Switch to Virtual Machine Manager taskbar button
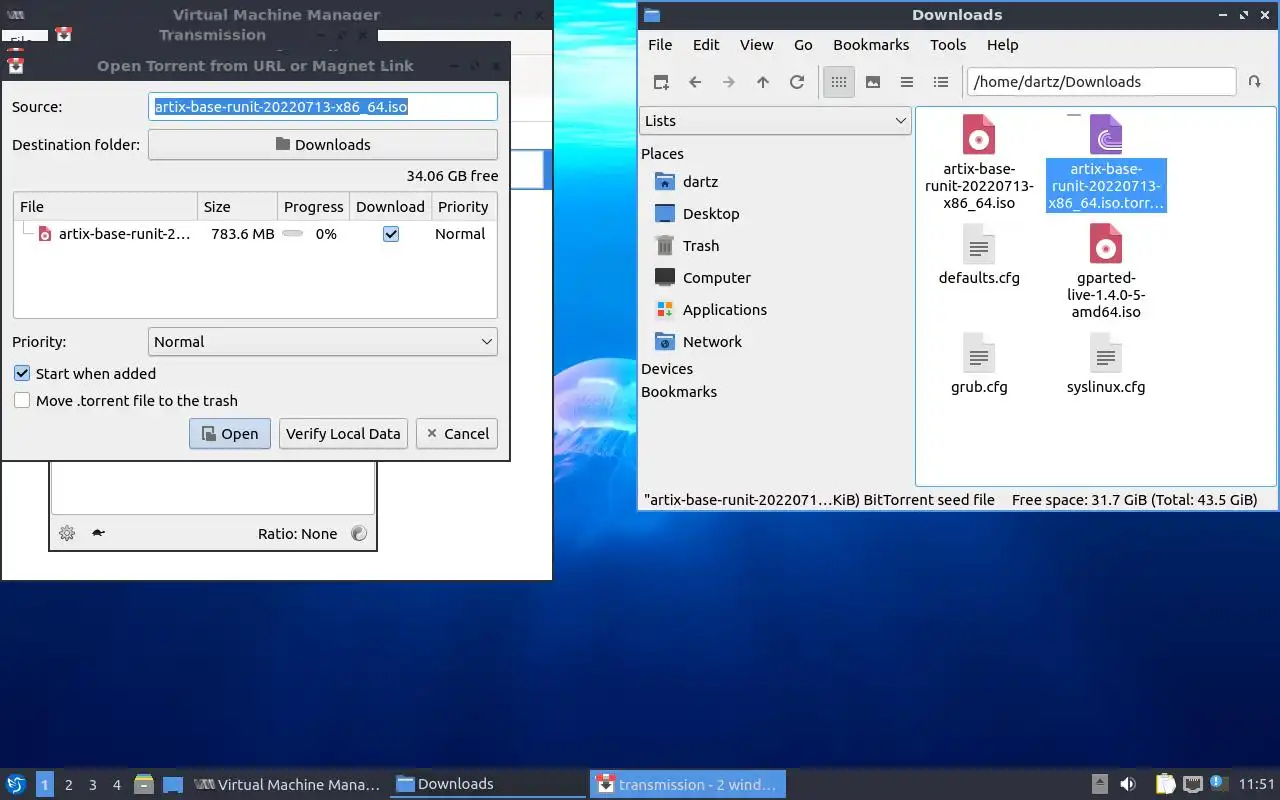This screenshot has height=800, width=1280. click(x=287, y=784)
